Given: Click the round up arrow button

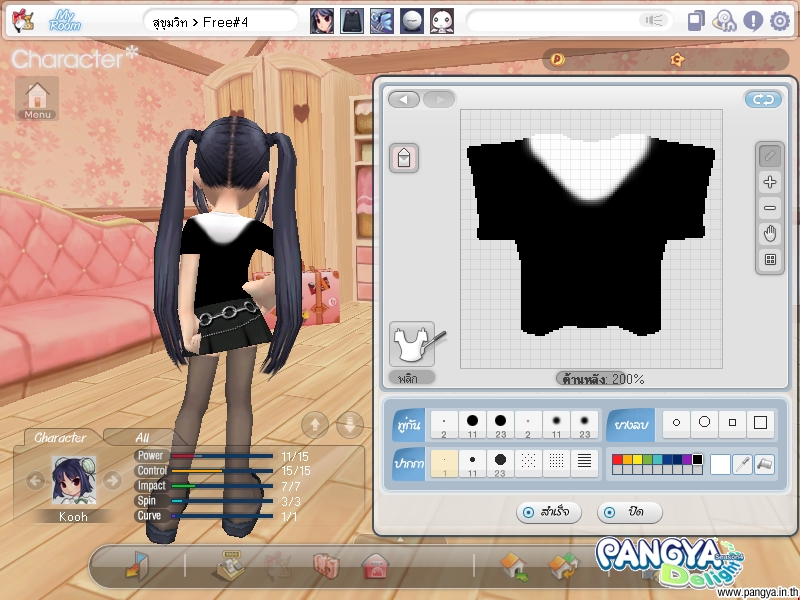Looking at the screenshot, I should point(315,424).
